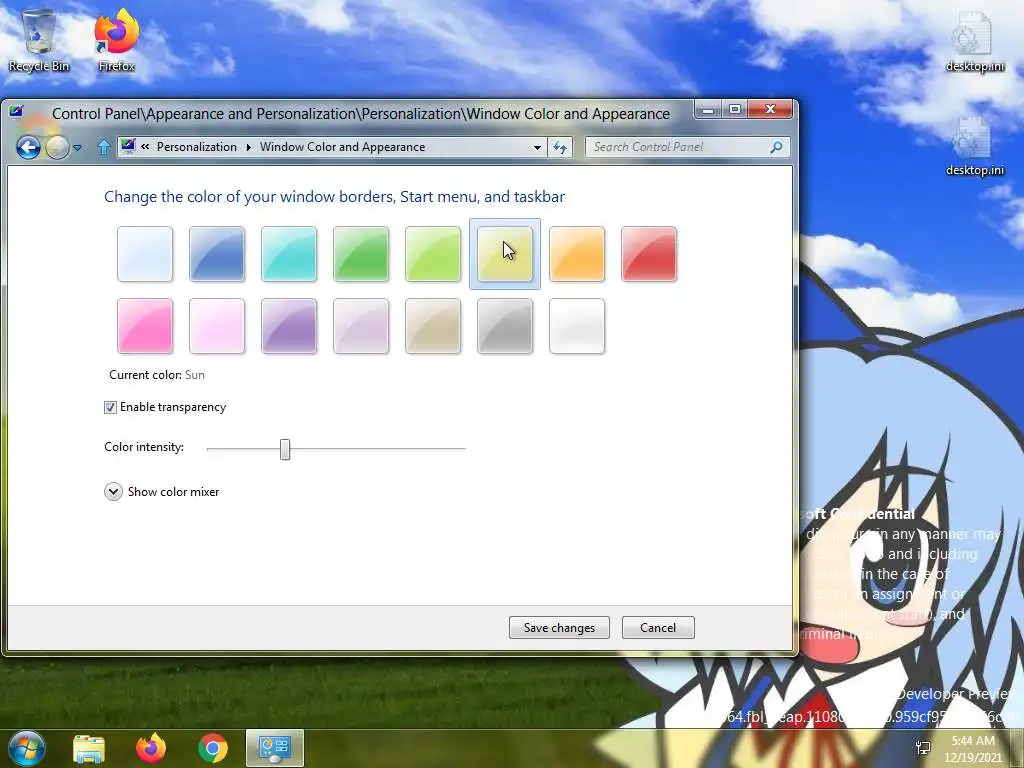The image size is (1024, 768).
Task: Select the Fuchsia hot-pink swatch
Action: [145, 326]
